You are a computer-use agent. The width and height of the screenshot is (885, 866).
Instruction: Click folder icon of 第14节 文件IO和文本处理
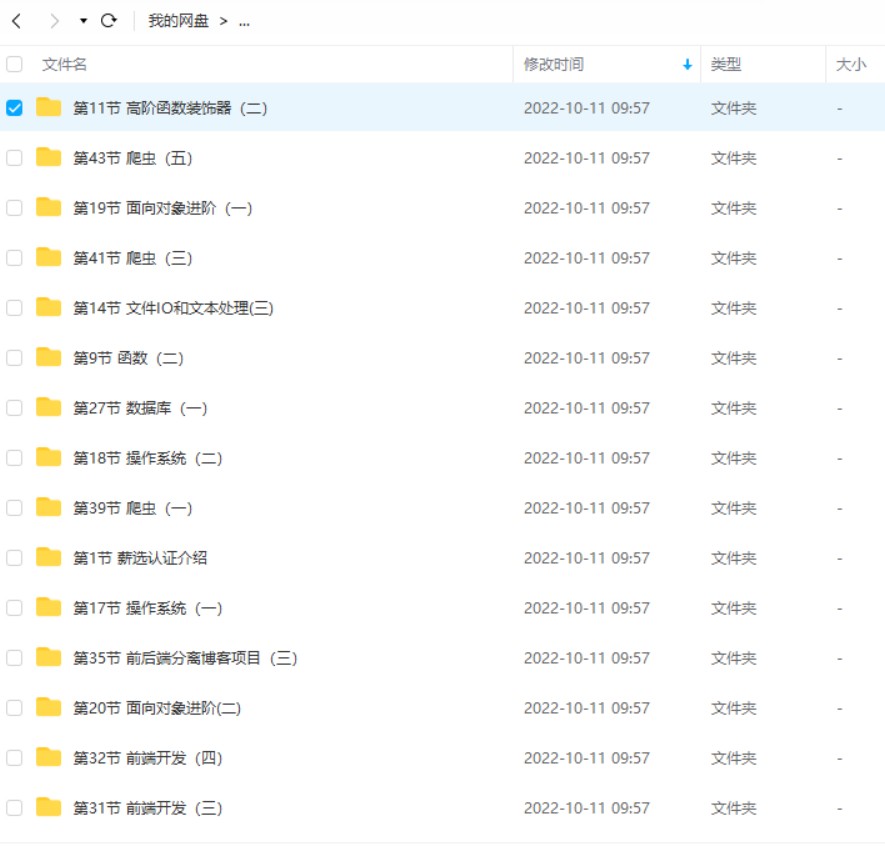[49, 307]
